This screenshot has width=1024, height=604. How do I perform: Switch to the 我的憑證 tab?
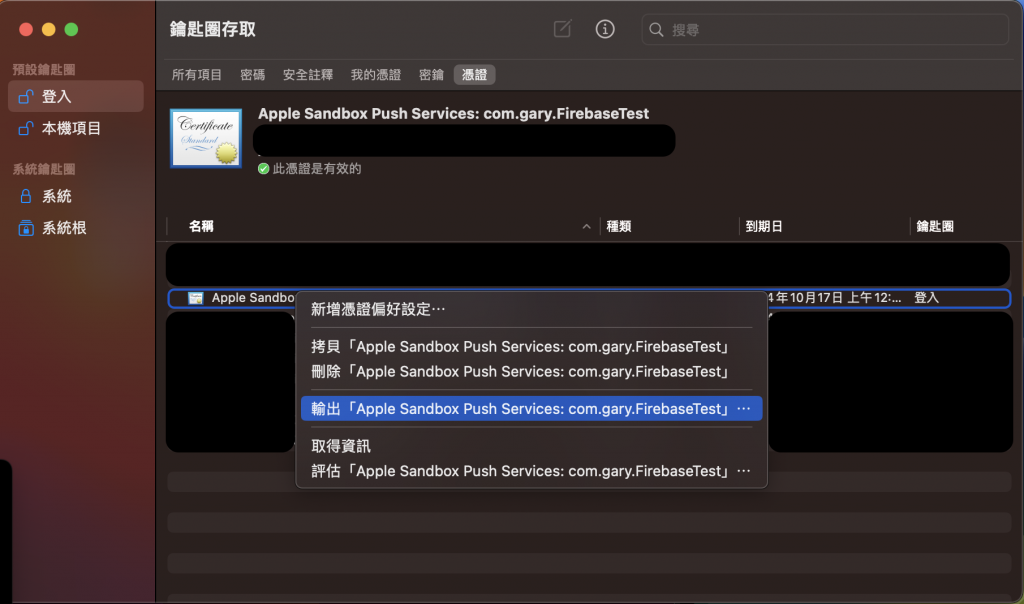pos(376,75)
